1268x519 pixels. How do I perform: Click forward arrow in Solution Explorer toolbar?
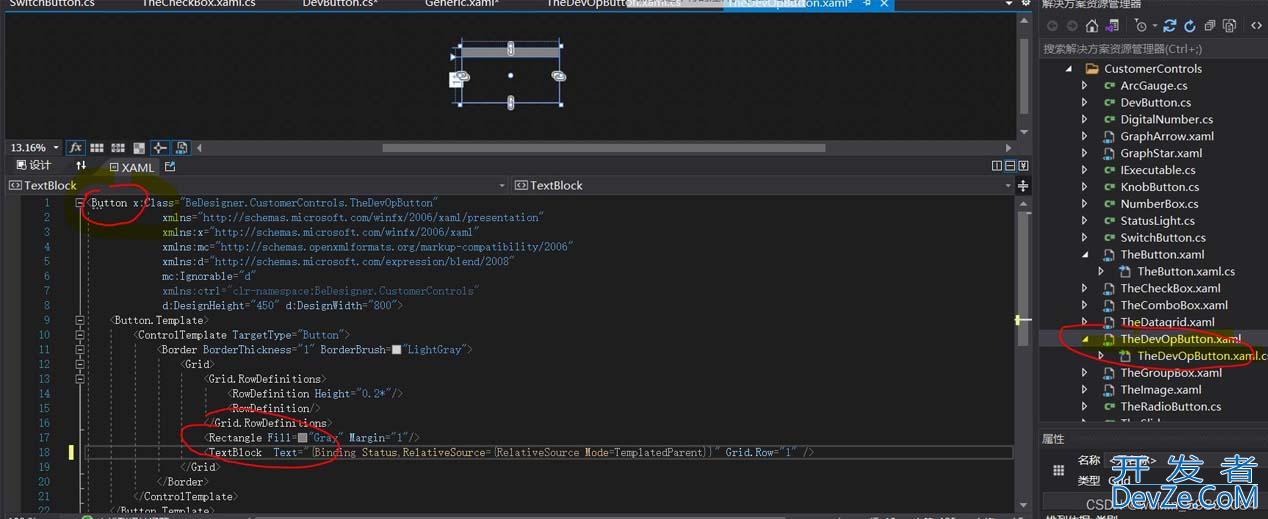[1071, 26]
